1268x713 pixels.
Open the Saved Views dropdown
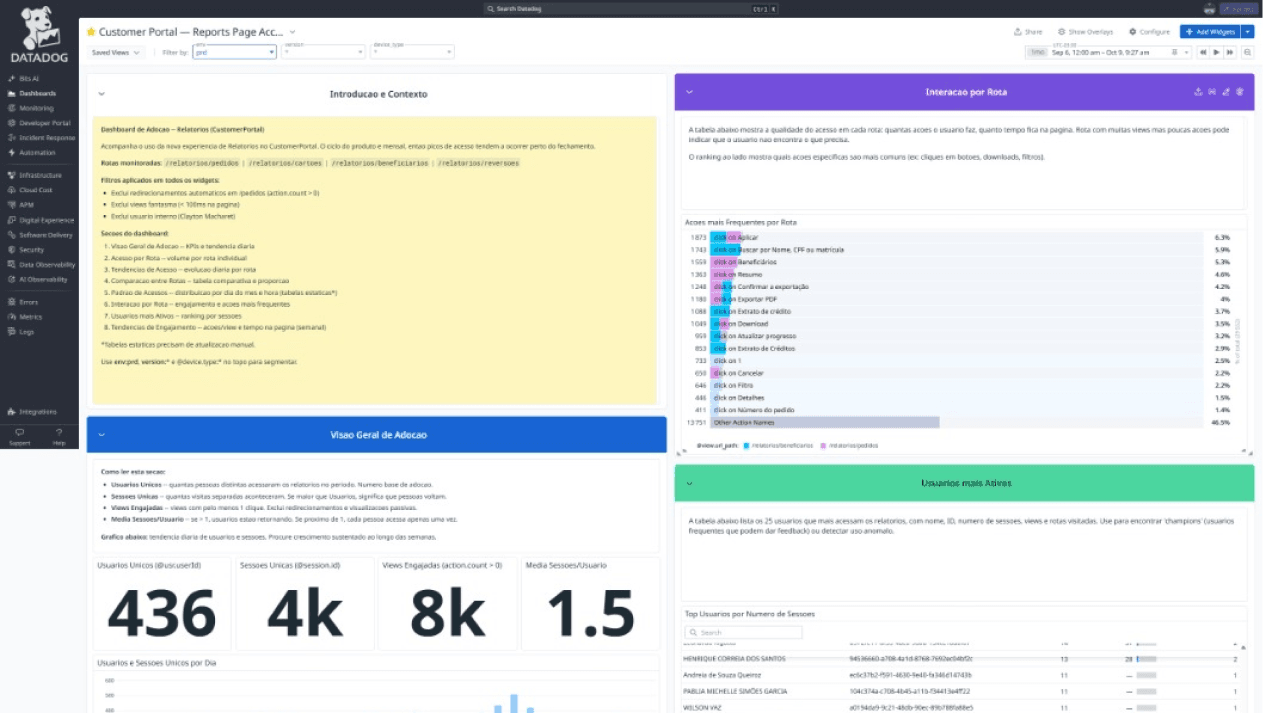click(116, 52)
